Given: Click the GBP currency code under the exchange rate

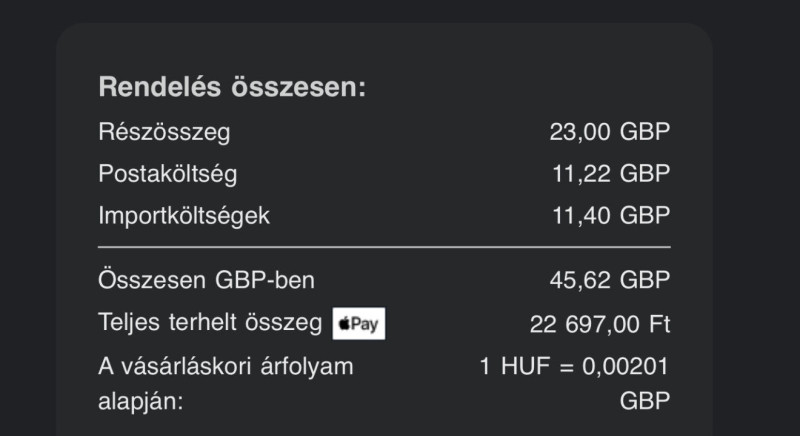Looking at the screenshot, I should pyautogui.click(x=645, y=401).
